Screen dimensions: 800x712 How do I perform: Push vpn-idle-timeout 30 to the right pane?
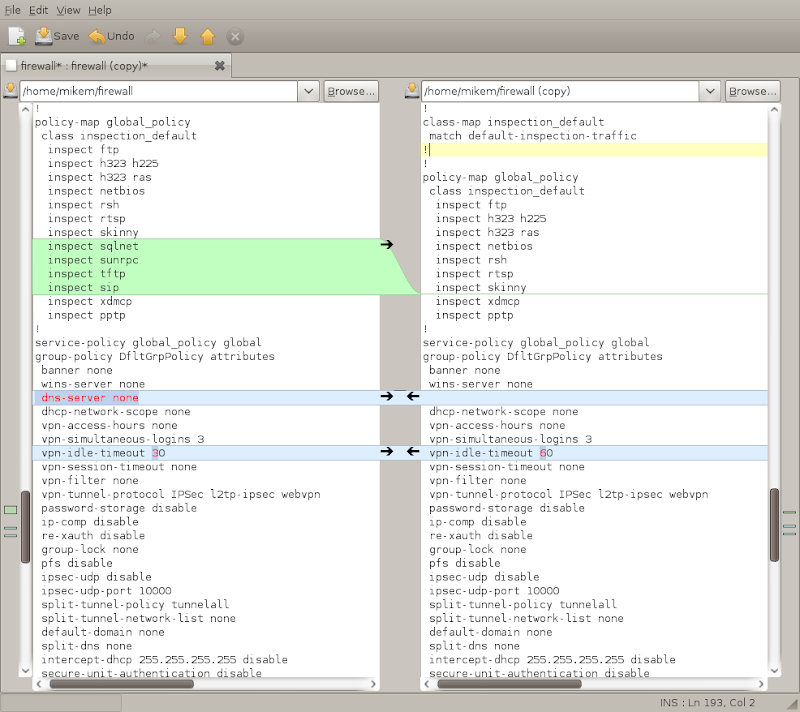387,452
